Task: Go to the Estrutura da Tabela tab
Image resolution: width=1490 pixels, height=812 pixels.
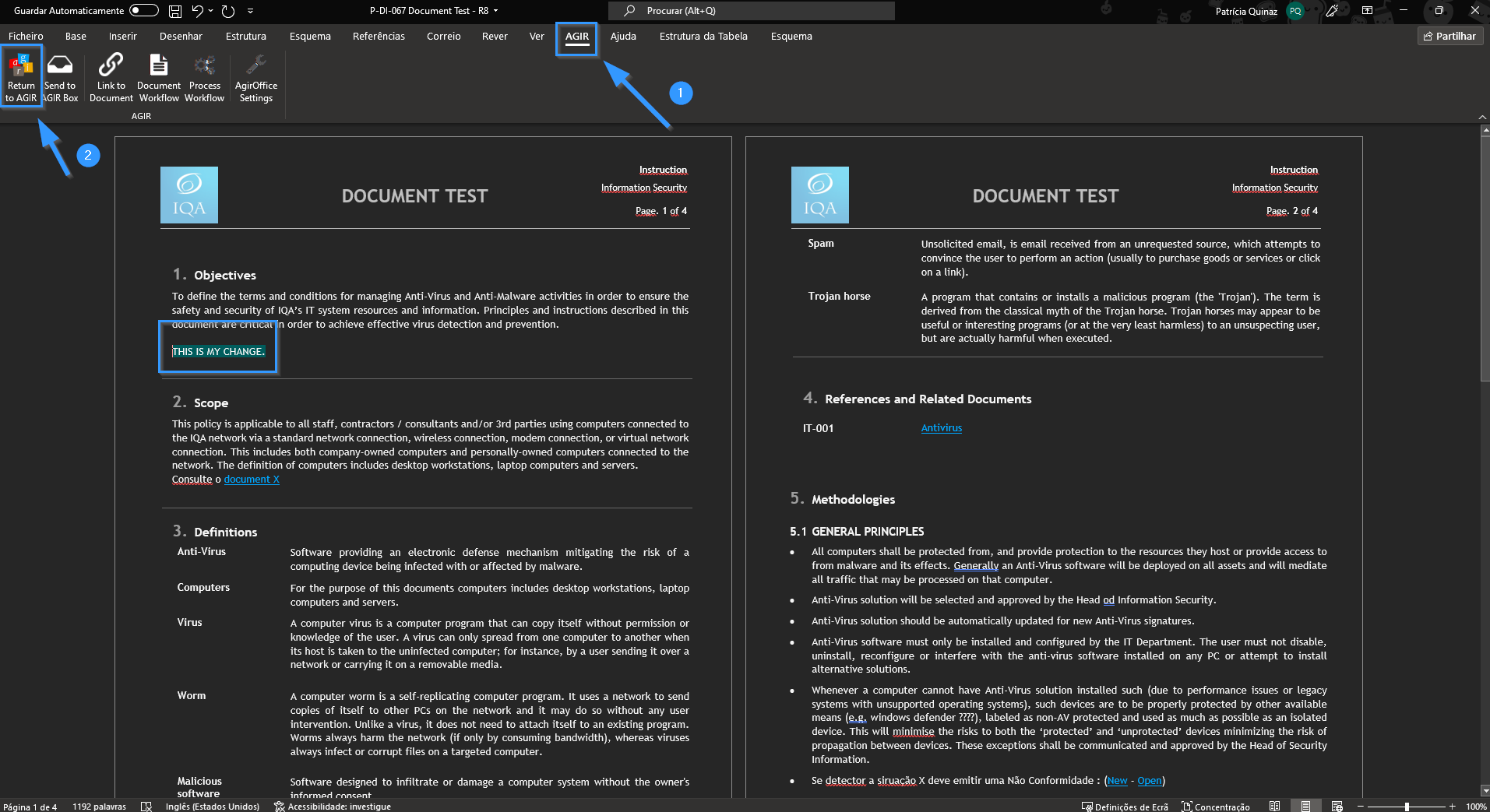Action: [x=703, y=36]
